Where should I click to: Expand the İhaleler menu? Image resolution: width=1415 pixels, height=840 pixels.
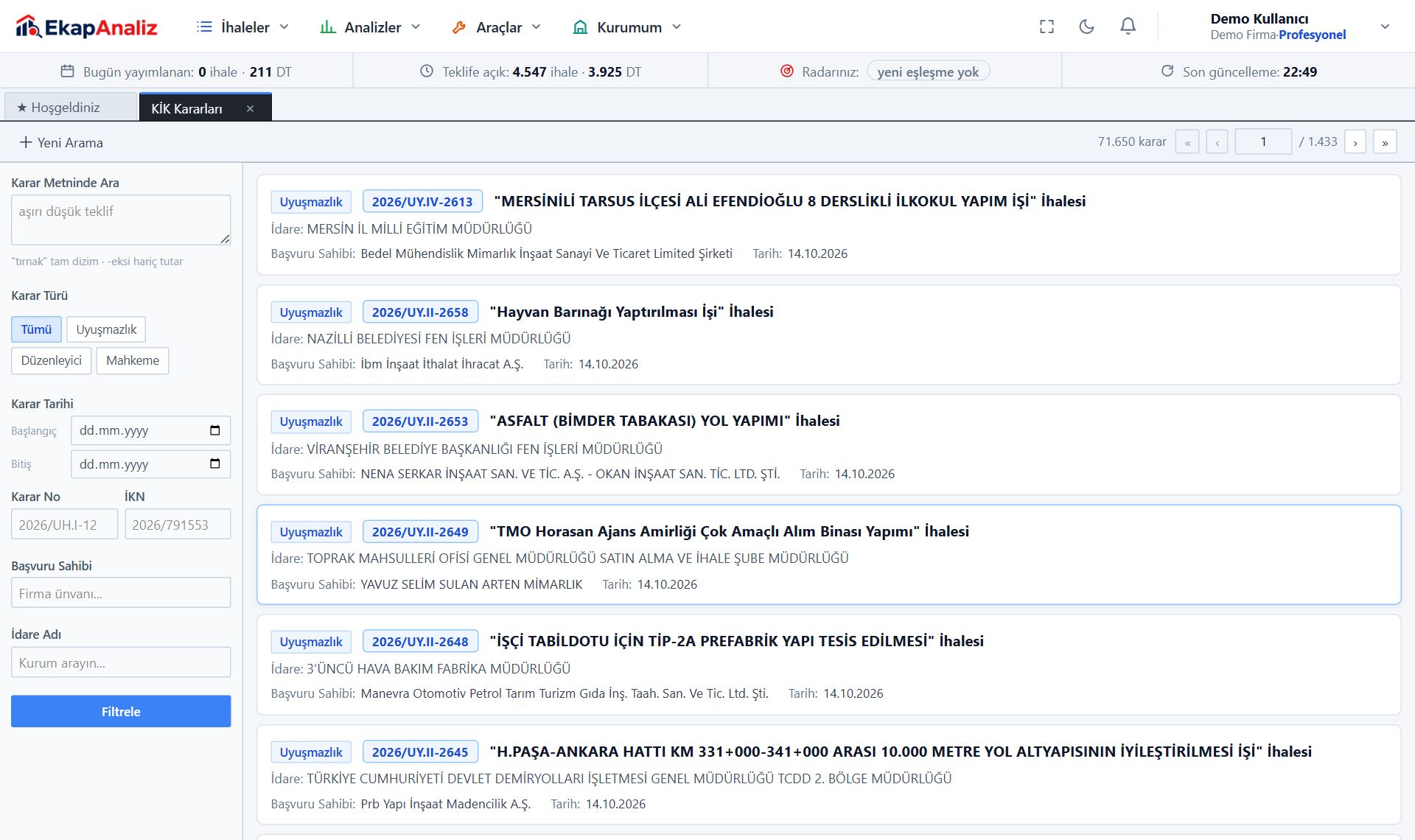click(x=243, y=27)
